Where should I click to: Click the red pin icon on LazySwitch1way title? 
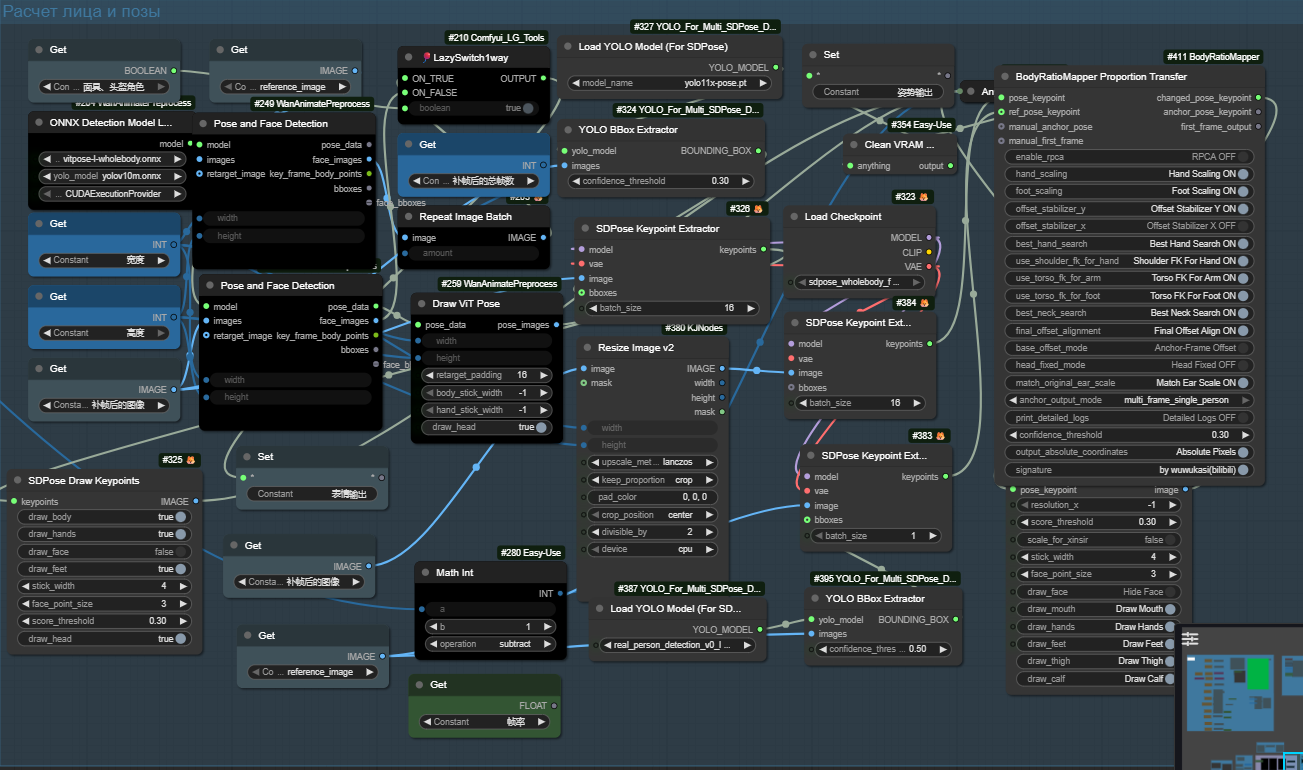pos(426,58)
